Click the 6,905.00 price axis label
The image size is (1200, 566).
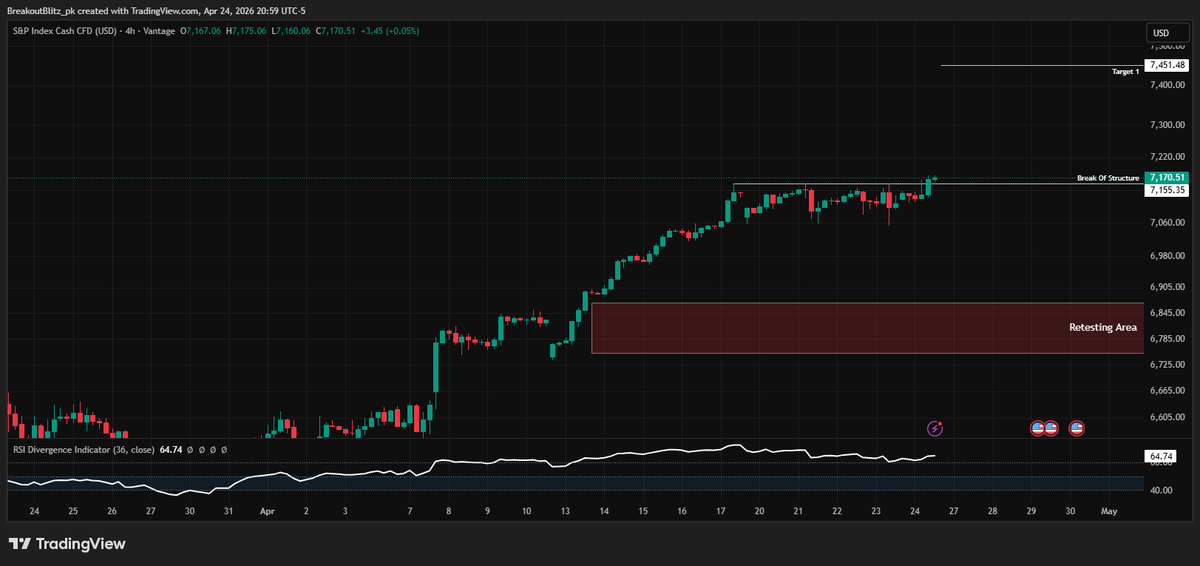pyautogui.click(x=1166, y=287)
